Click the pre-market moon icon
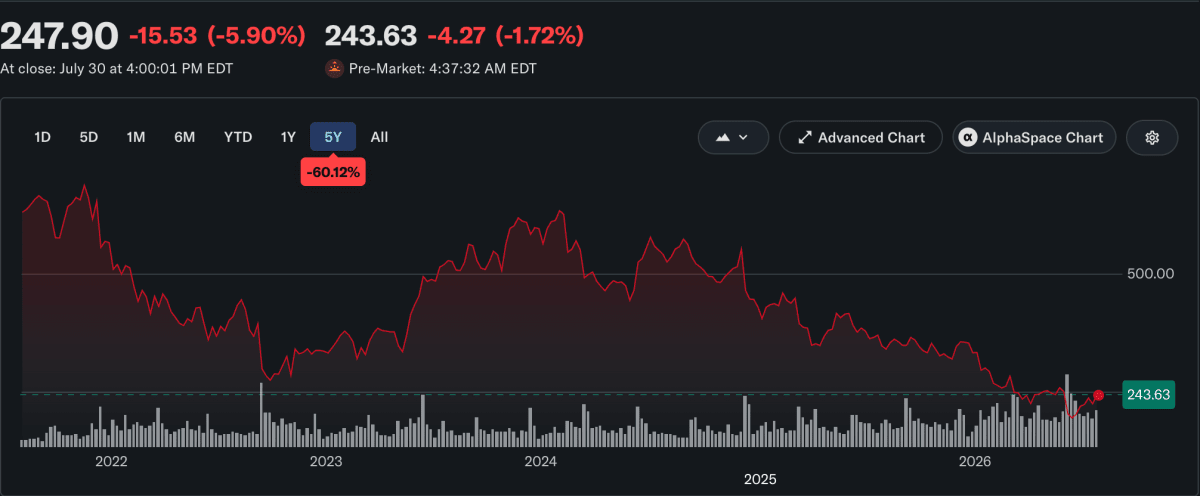Viewport: 1200px width, 496px height. 334,69
